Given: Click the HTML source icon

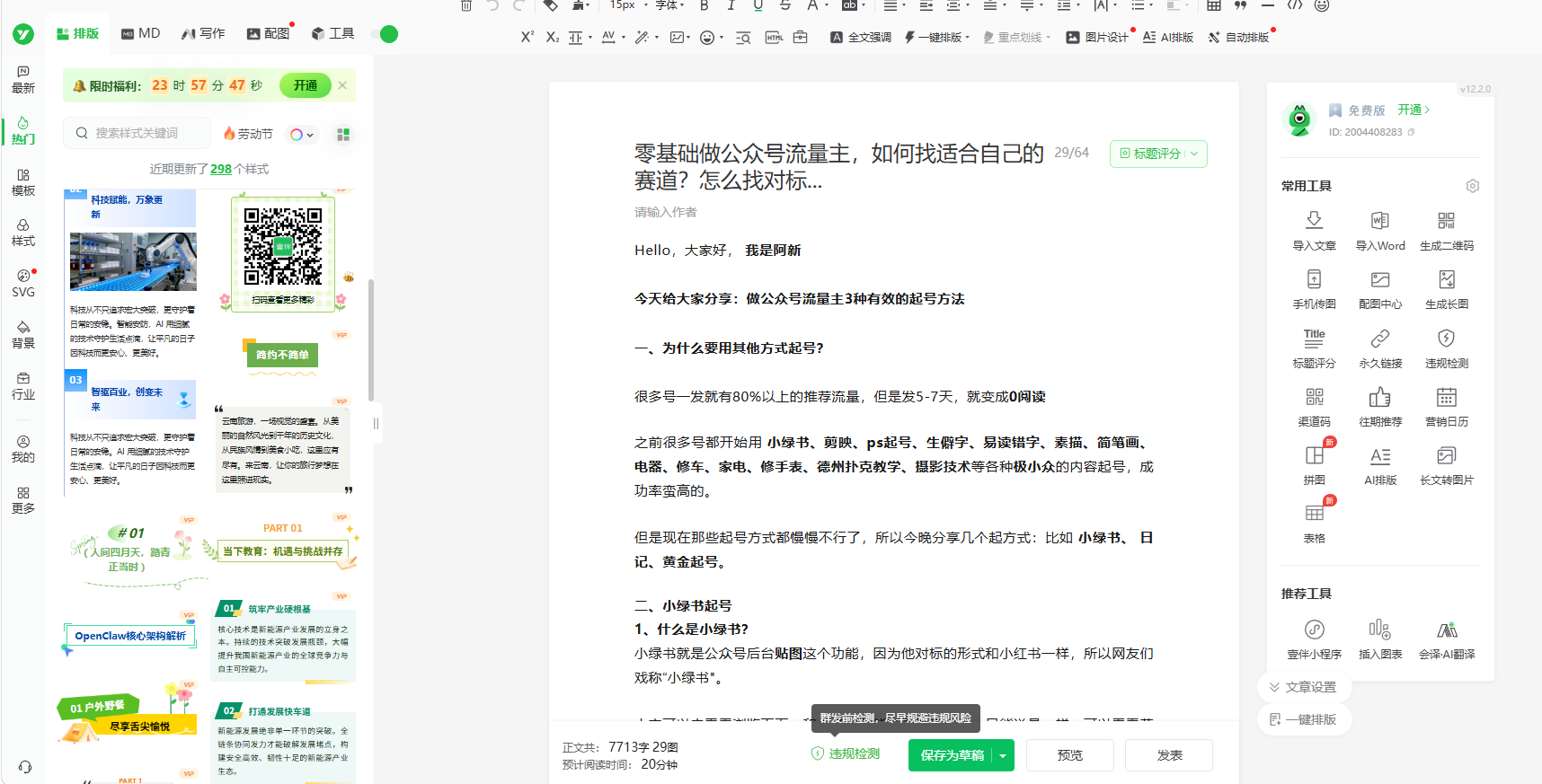Looking at the screenshot, I should pos(774,37).
